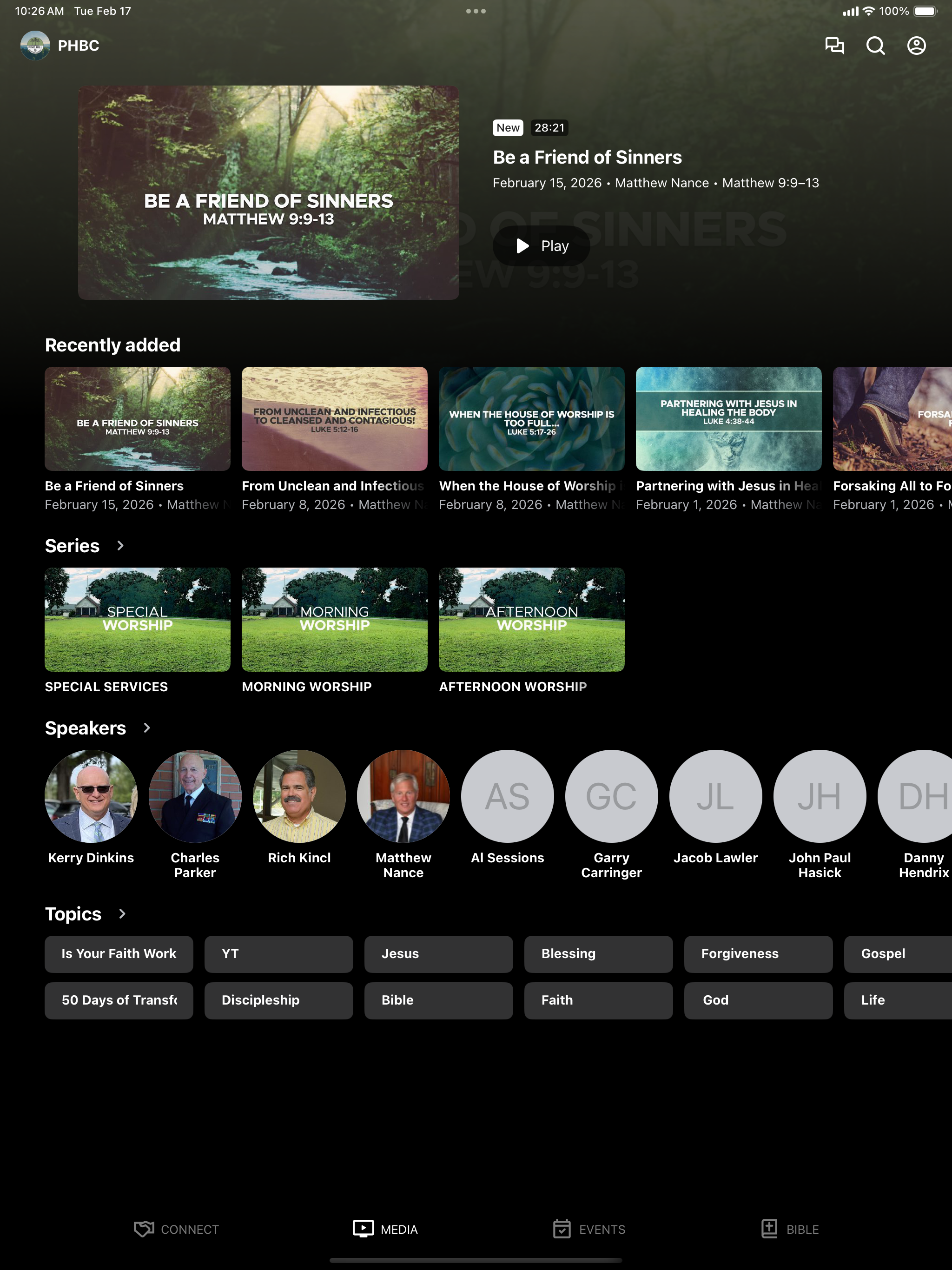The width and height of the screenshot is (952, 1270).
Task: Open the search magnifier icon
Action: coord(875,46)
